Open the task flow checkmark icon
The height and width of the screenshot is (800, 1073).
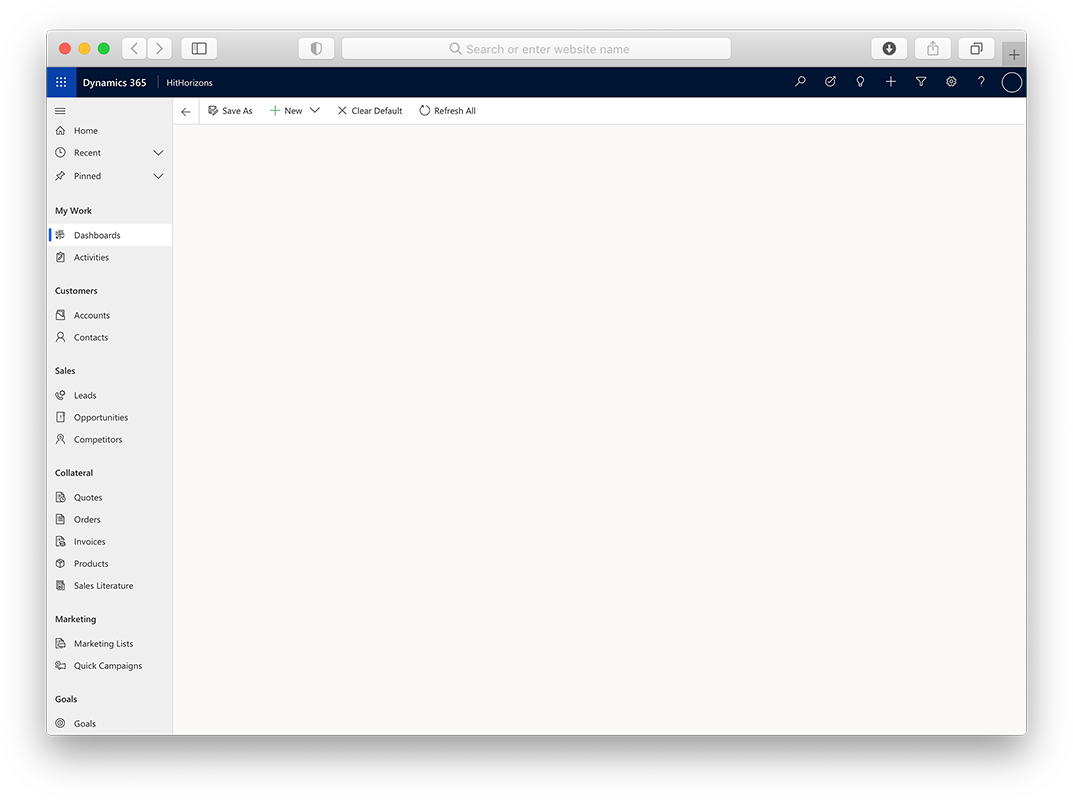click(x=830, y=81)
